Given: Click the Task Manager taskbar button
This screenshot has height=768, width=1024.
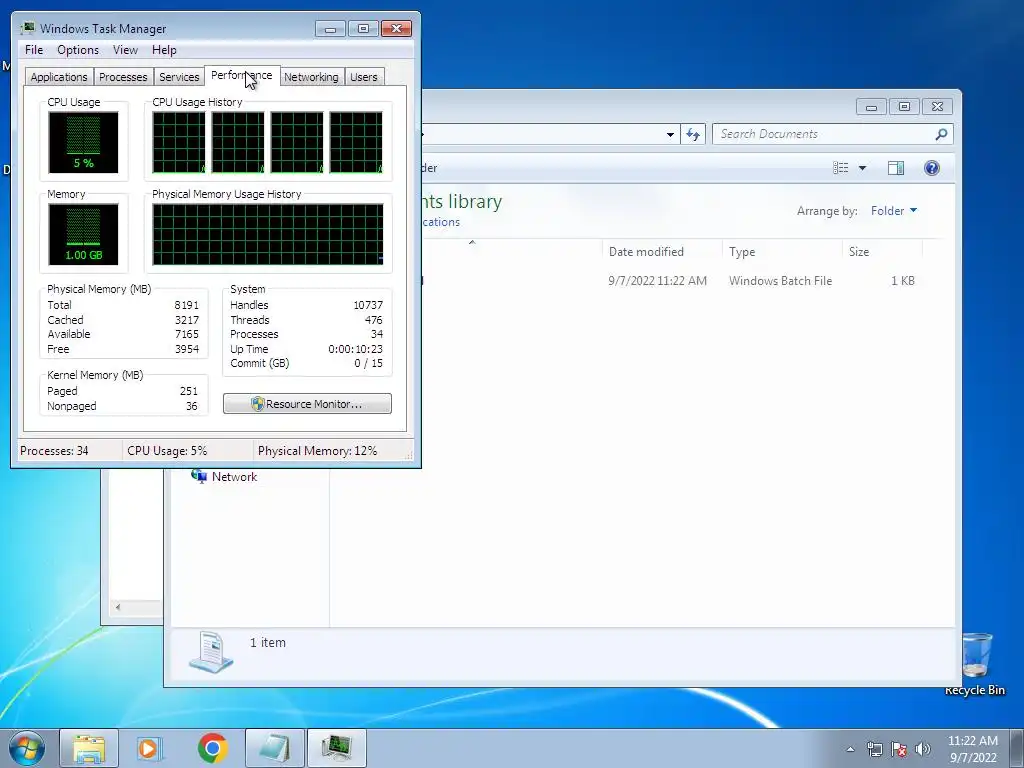Looking at the screenshot, I should [x=336, y=748].
